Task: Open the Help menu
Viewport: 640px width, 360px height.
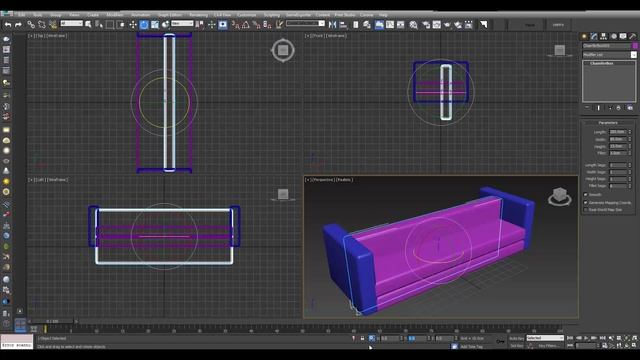Action: coord(383,15)
